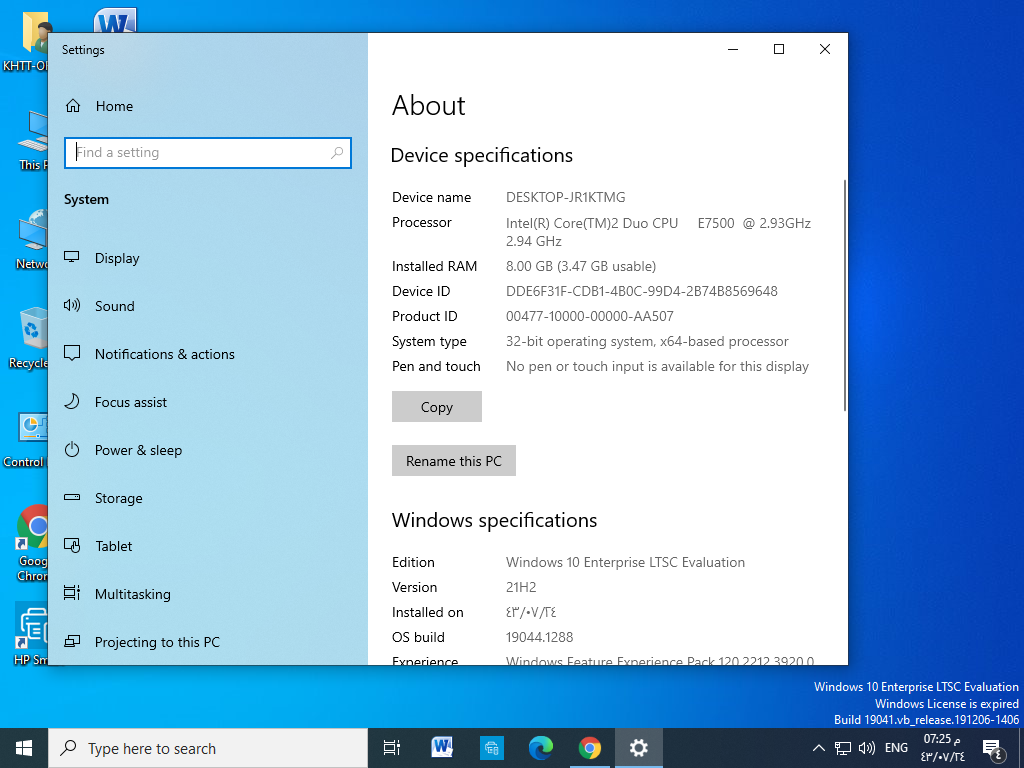Open the Action Center notifications icon

pos(993,749)
